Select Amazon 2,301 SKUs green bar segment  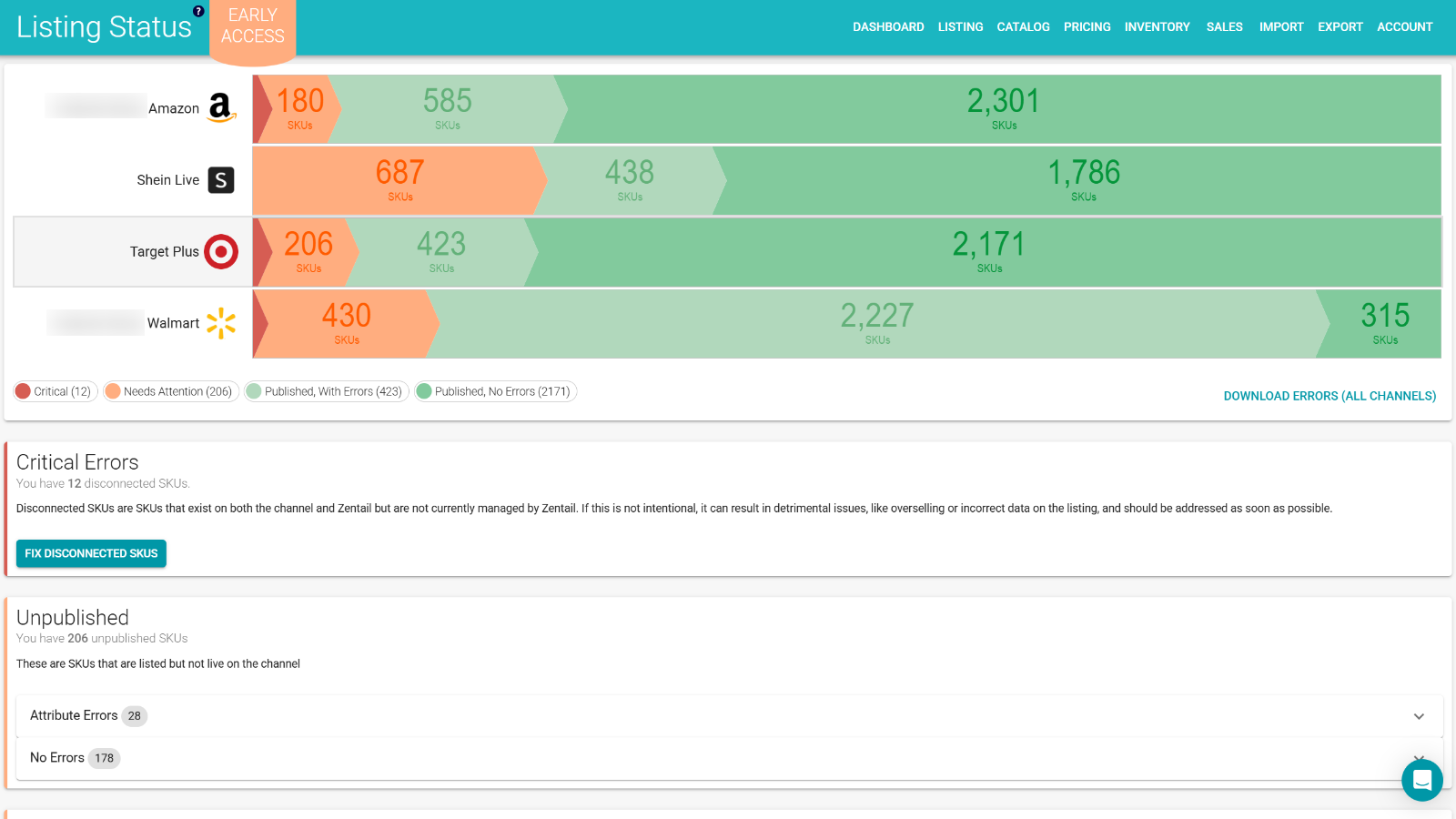(x=1001, y=109)
